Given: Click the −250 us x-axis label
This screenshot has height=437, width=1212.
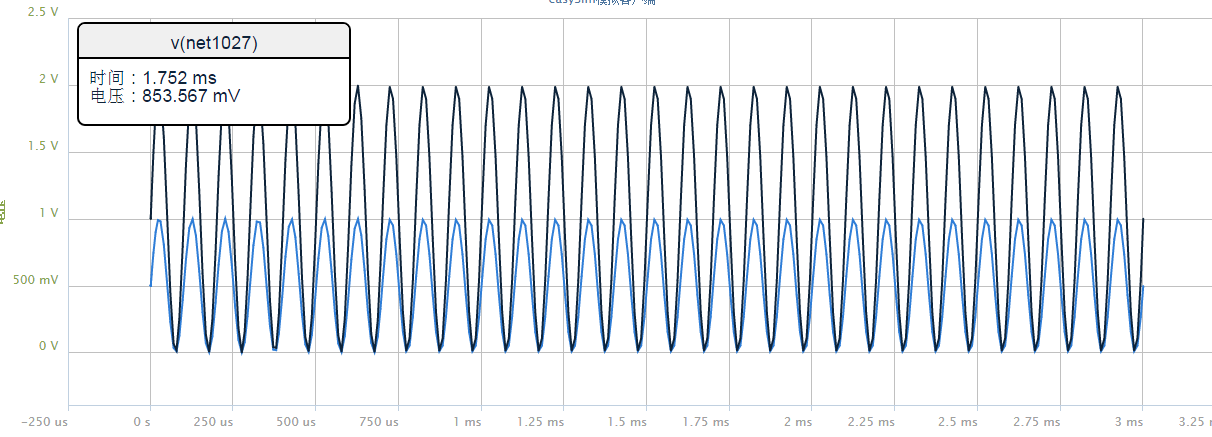Looking at the screenshot, I should pos(45,423).
